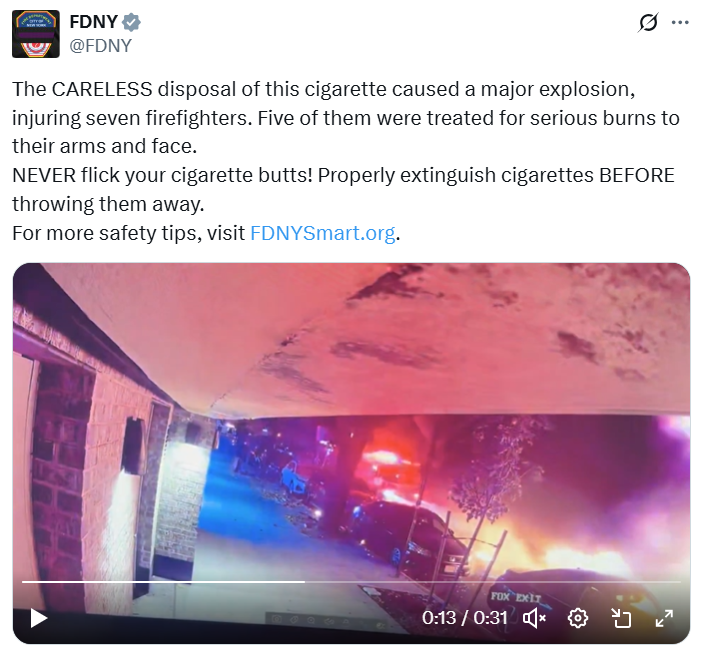
Task: Pop out video to picture-in-picture
Action: [x=621, y=618]
